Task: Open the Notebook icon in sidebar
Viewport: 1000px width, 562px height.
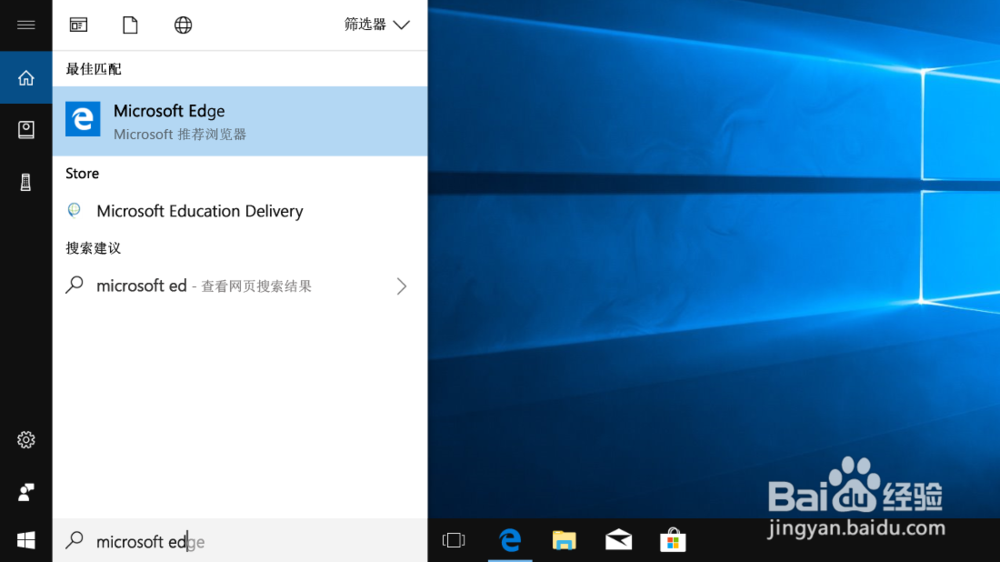Action: pos(26,129)
